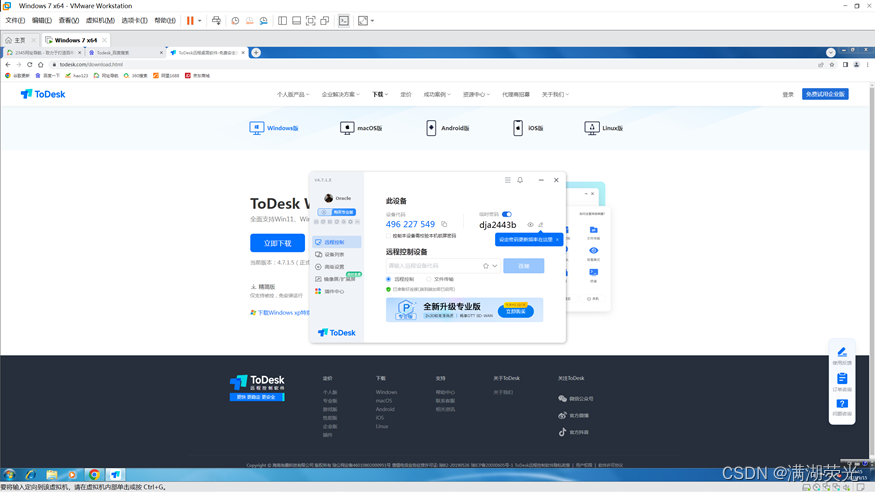
Task: Open VMware 编辑(E) menu
Action: tap(41, 21)
